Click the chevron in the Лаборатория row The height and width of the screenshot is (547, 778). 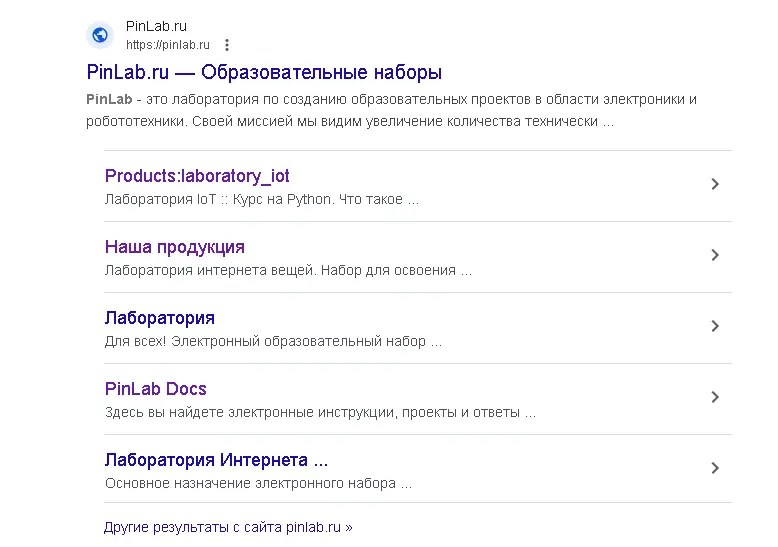(x=715, y=326)
